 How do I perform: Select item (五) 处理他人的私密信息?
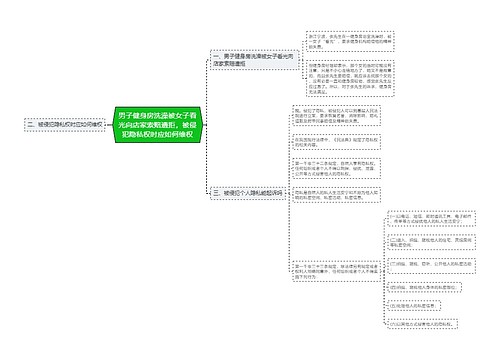tap(414, 305)
